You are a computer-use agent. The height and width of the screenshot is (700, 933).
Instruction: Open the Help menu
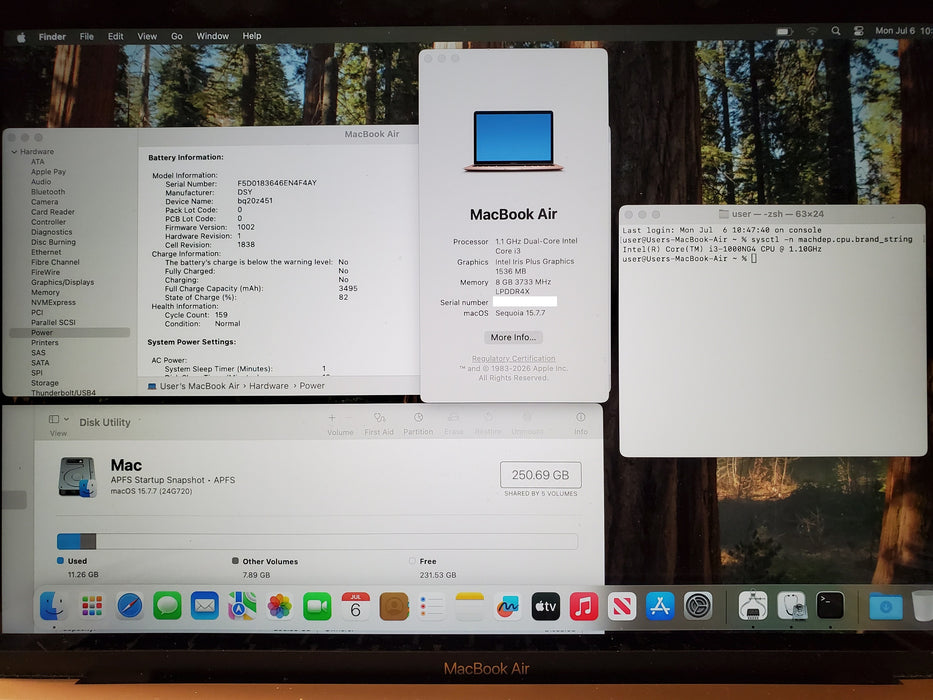coord(252,36)
